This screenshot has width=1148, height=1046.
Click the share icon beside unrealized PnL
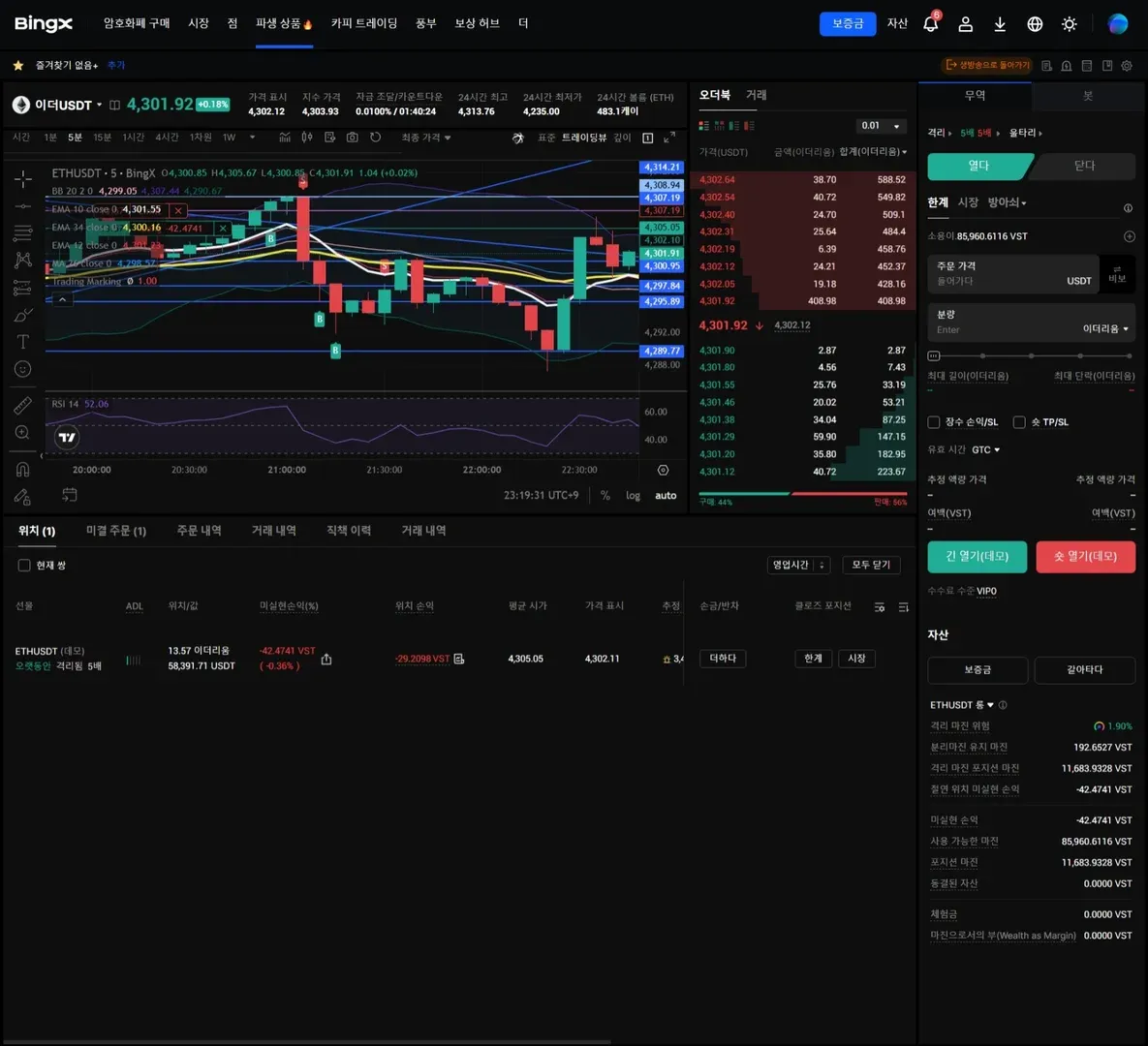point(326,659)
